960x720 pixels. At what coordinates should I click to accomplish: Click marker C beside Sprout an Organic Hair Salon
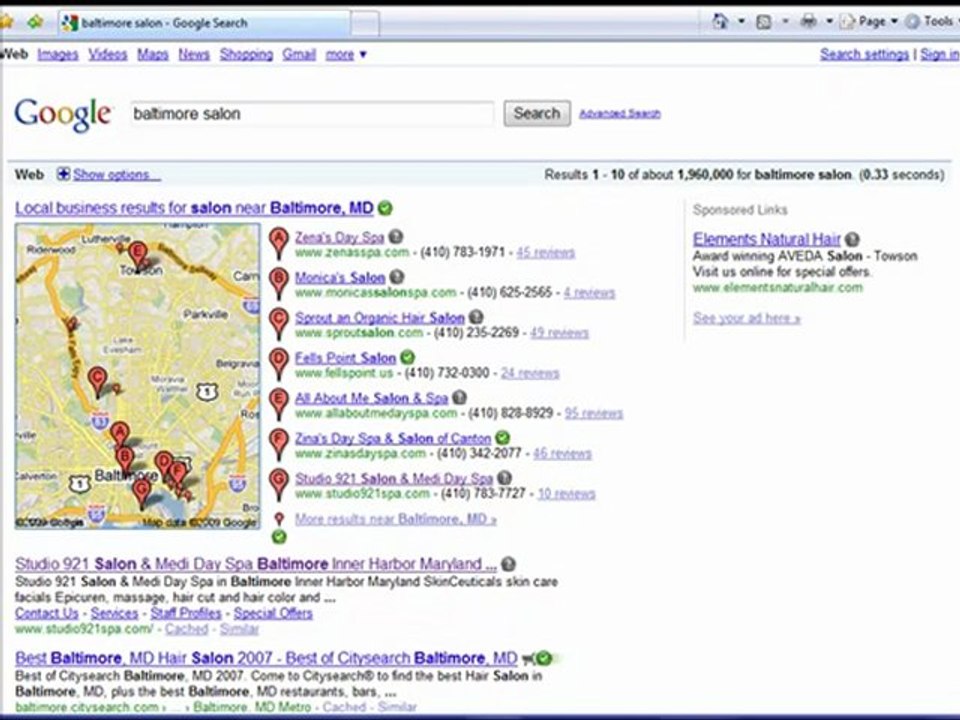point(279,322)
